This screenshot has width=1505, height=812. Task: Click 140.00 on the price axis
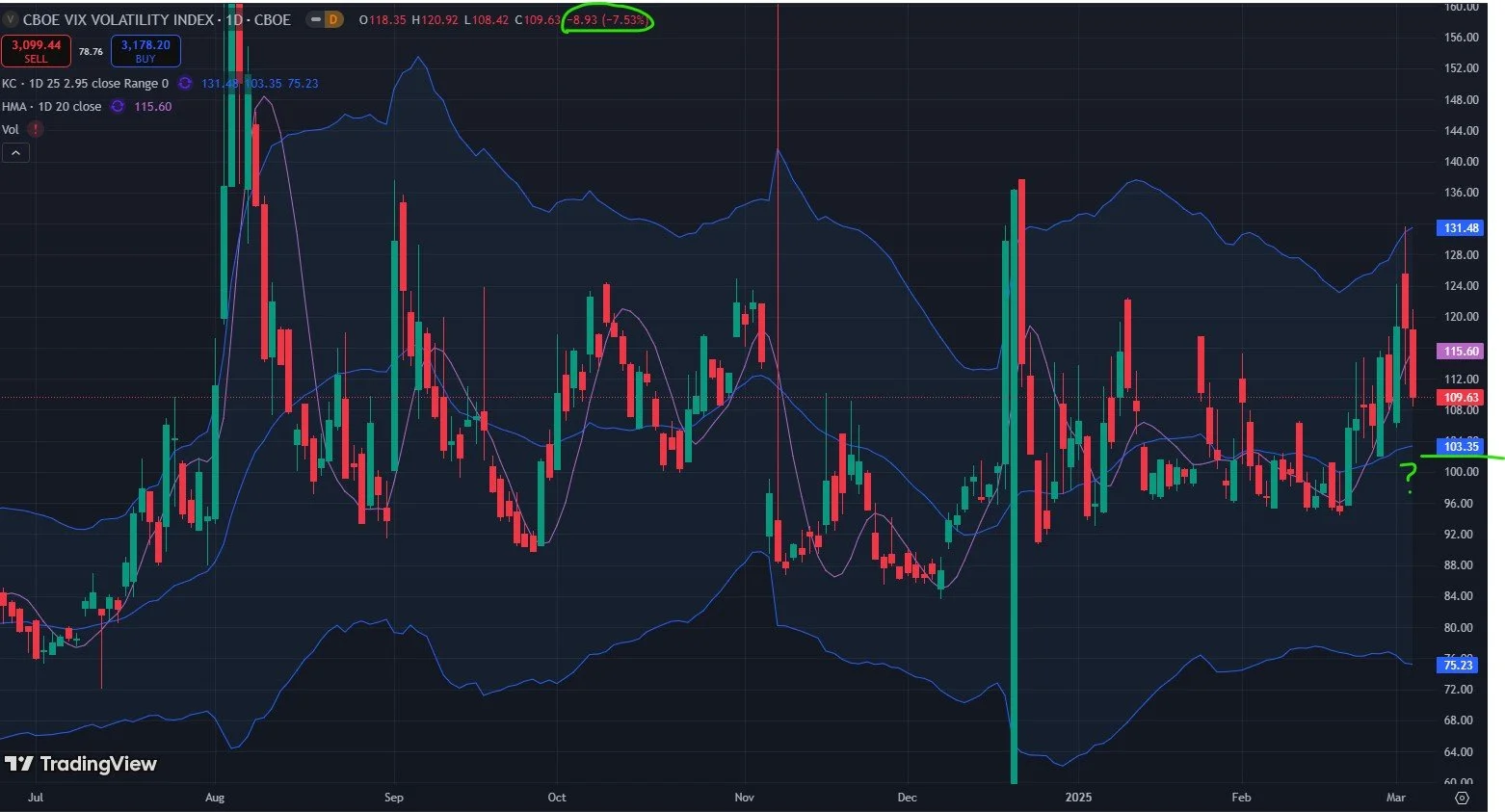(1461, 162)
